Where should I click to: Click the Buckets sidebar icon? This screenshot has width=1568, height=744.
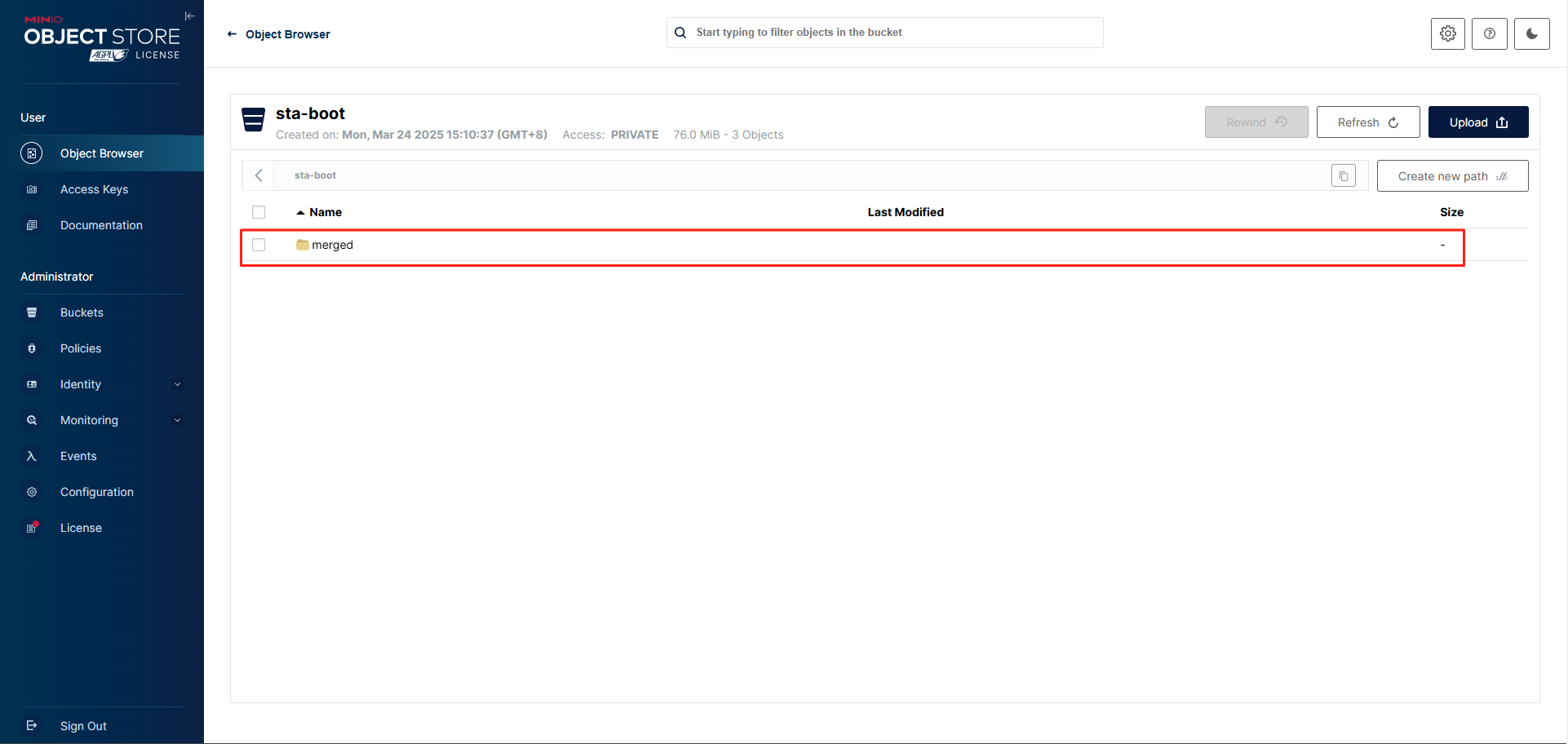[32, 312]
